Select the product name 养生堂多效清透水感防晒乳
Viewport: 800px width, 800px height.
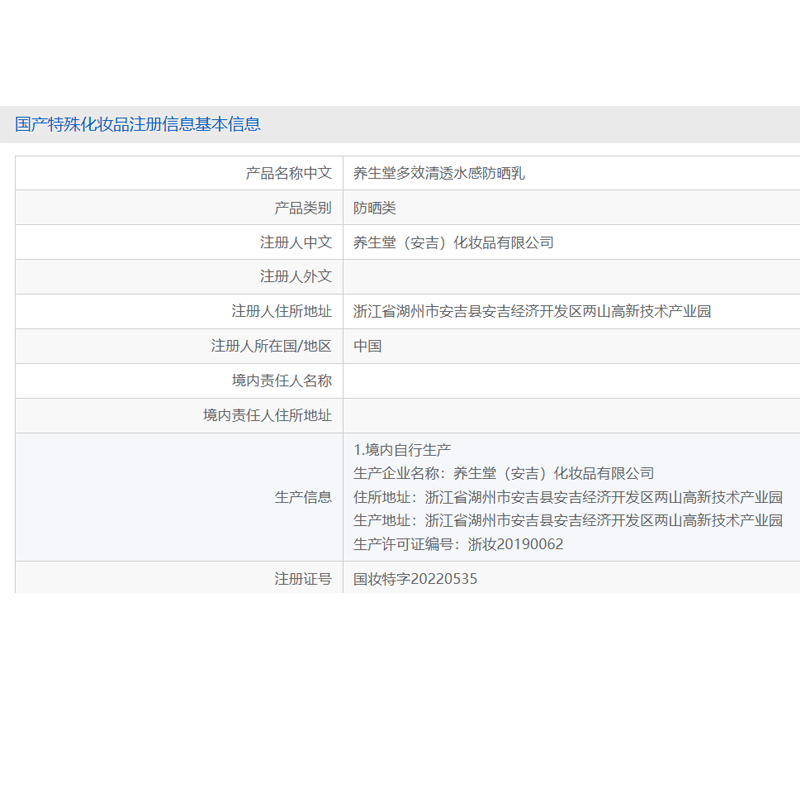pyautogui.click(x=439, y=173)
